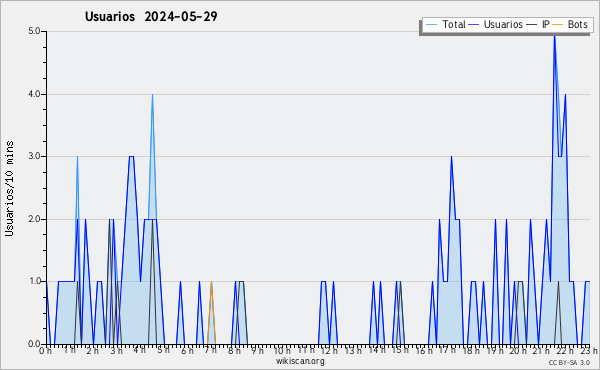The image size is (600, 370).
Task: Click the '1 h' x-axis label
Action: click(69, 350)
